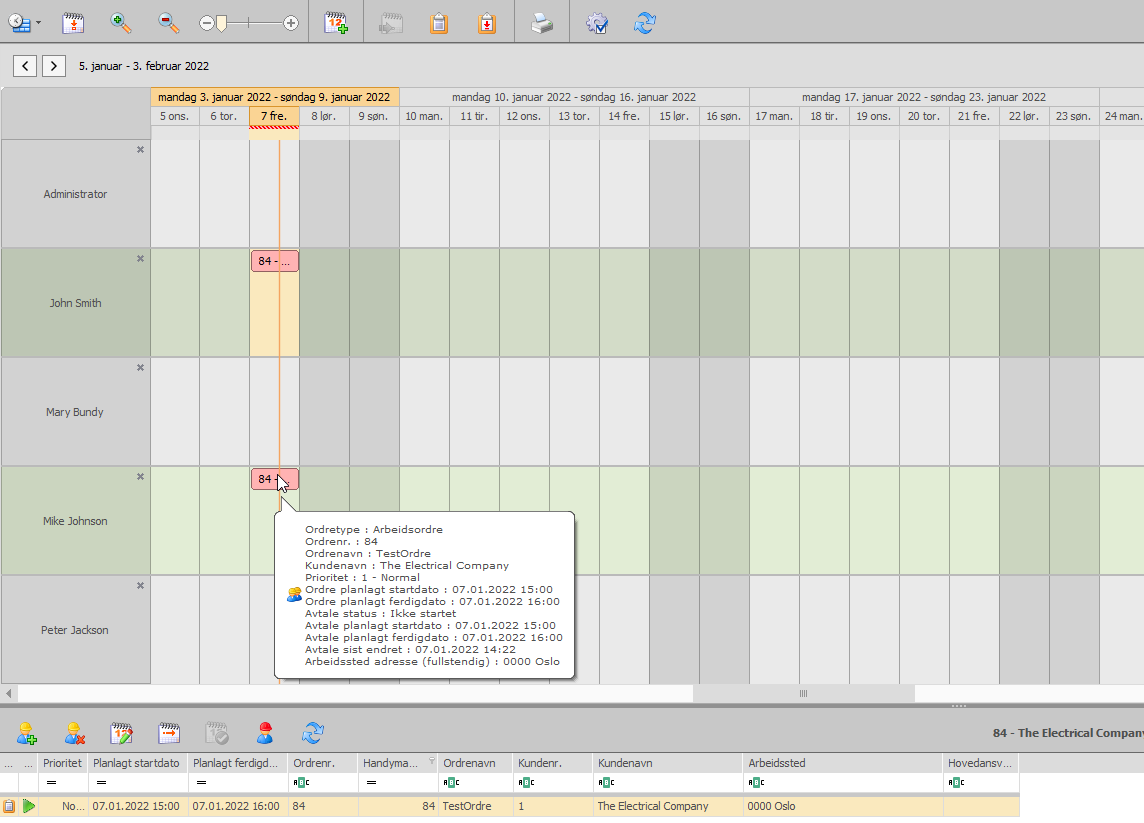Click Ordrenavn filter ABC operator icon
This screenshot has width=1144, height=823.
coord(452,783)
